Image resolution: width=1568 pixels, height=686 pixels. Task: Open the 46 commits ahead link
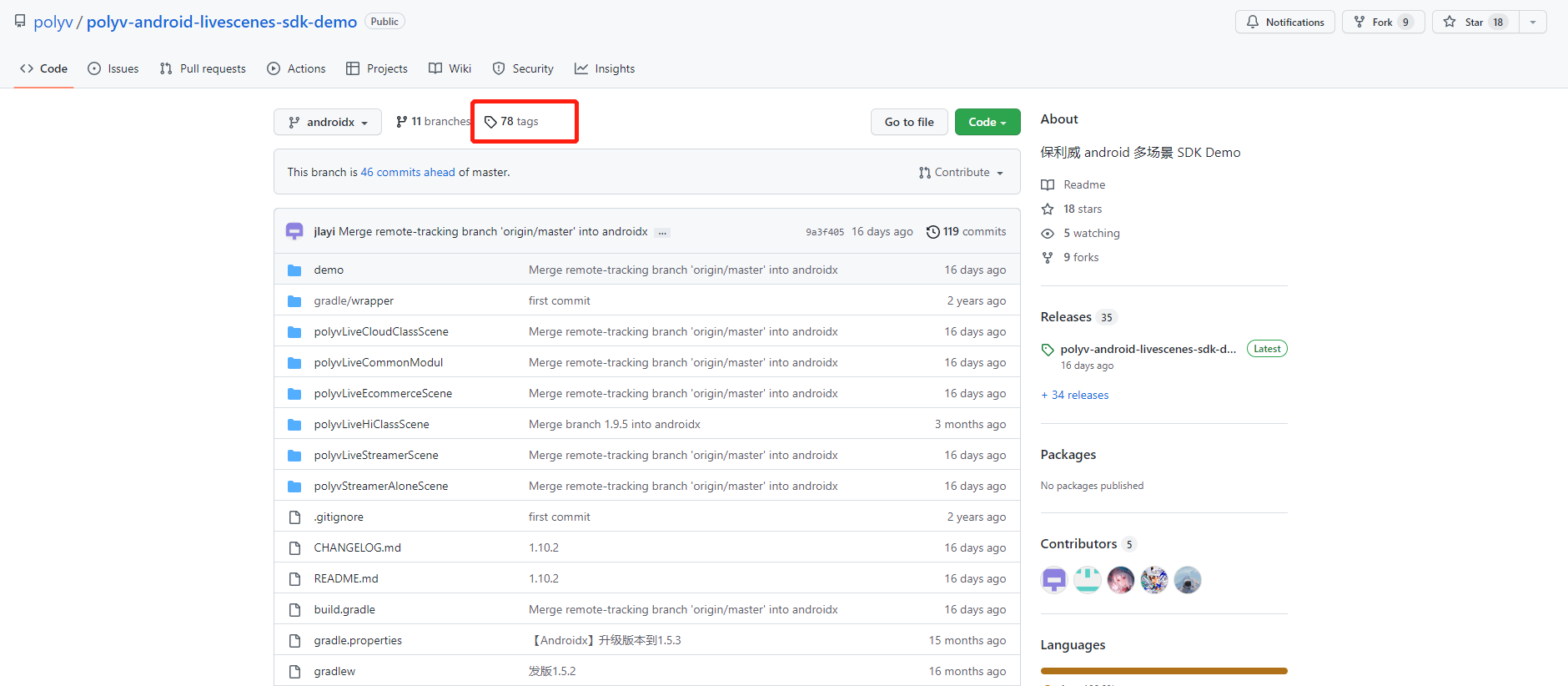408,172
